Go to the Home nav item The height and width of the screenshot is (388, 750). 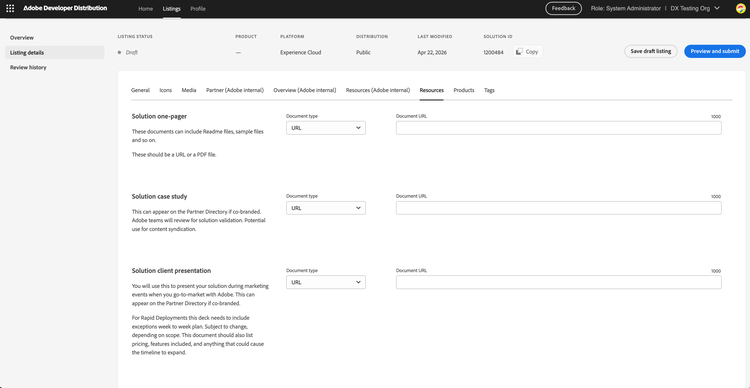tap(145, 9)
